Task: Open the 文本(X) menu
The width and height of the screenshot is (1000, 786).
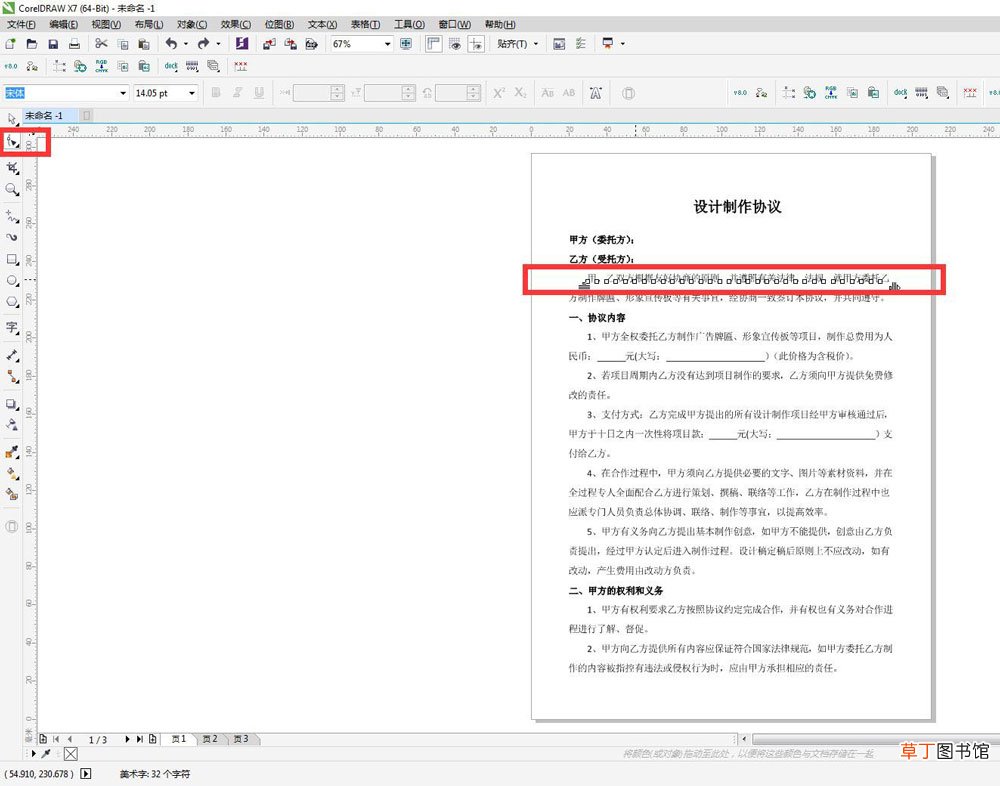Action: (x=322, y=24)
